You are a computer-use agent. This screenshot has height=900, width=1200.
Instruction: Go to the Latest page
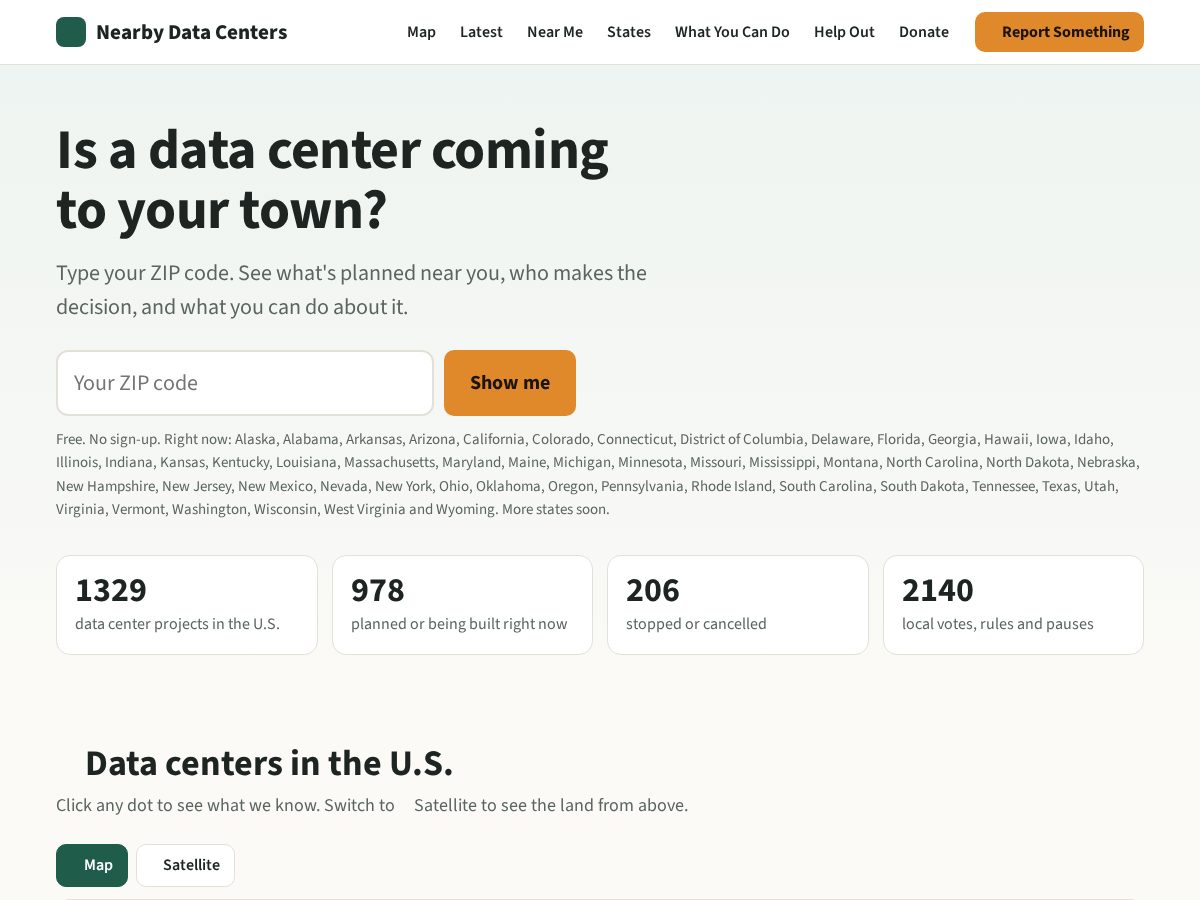coord(481,32)
